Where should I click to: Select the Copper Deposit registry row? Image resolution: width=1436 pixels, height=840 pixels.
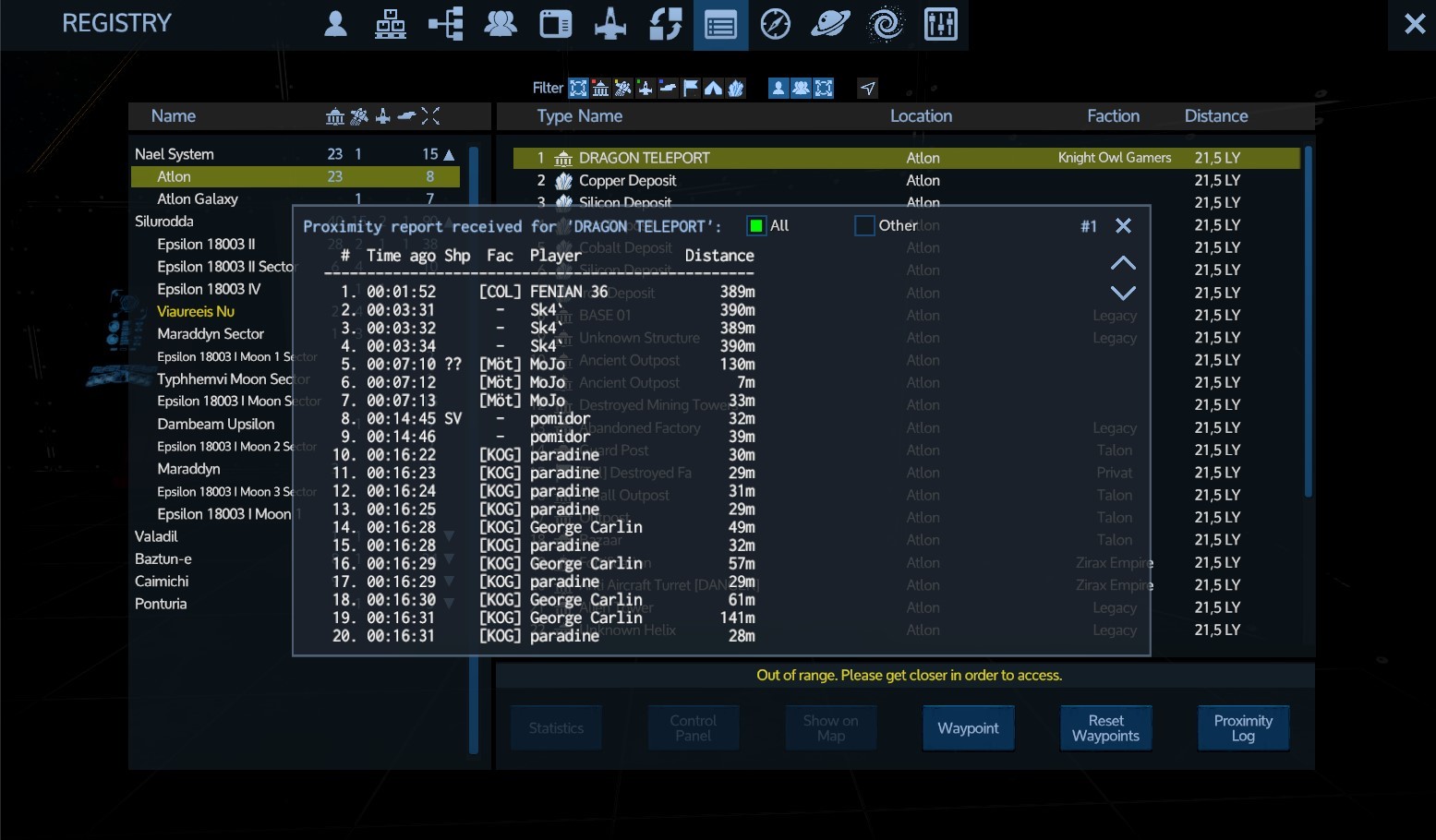click(x=906, y=180)
